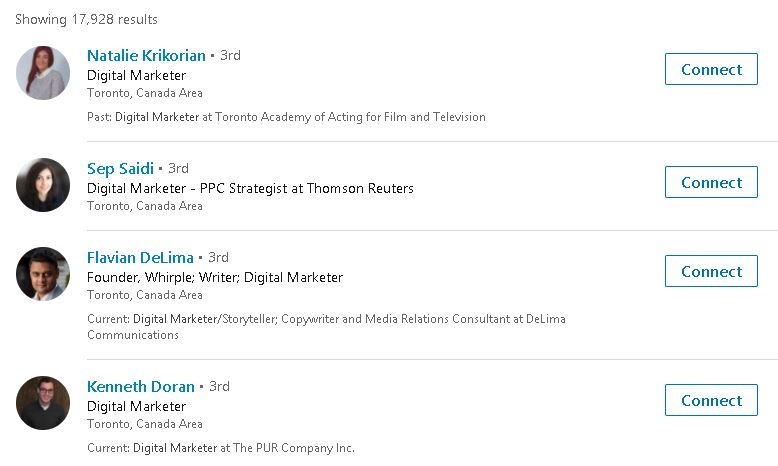Click the Natalie Krikorian name link
This screenshot has height=466, width=778.
[146, 56]
